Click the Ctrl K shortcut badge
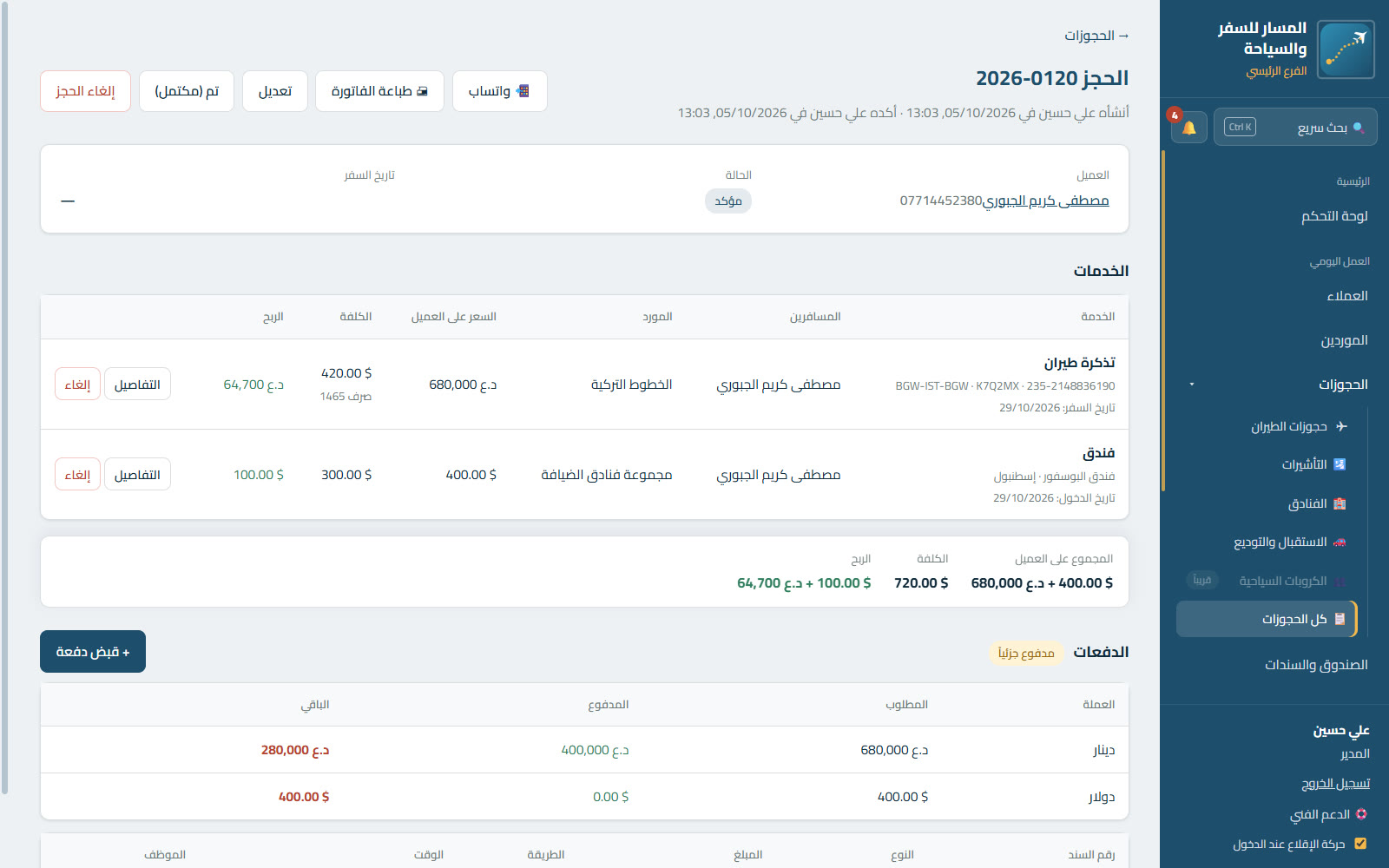Image resolution: width=1389 pixels, height=868 pixels. click(x=1241, y=127)
